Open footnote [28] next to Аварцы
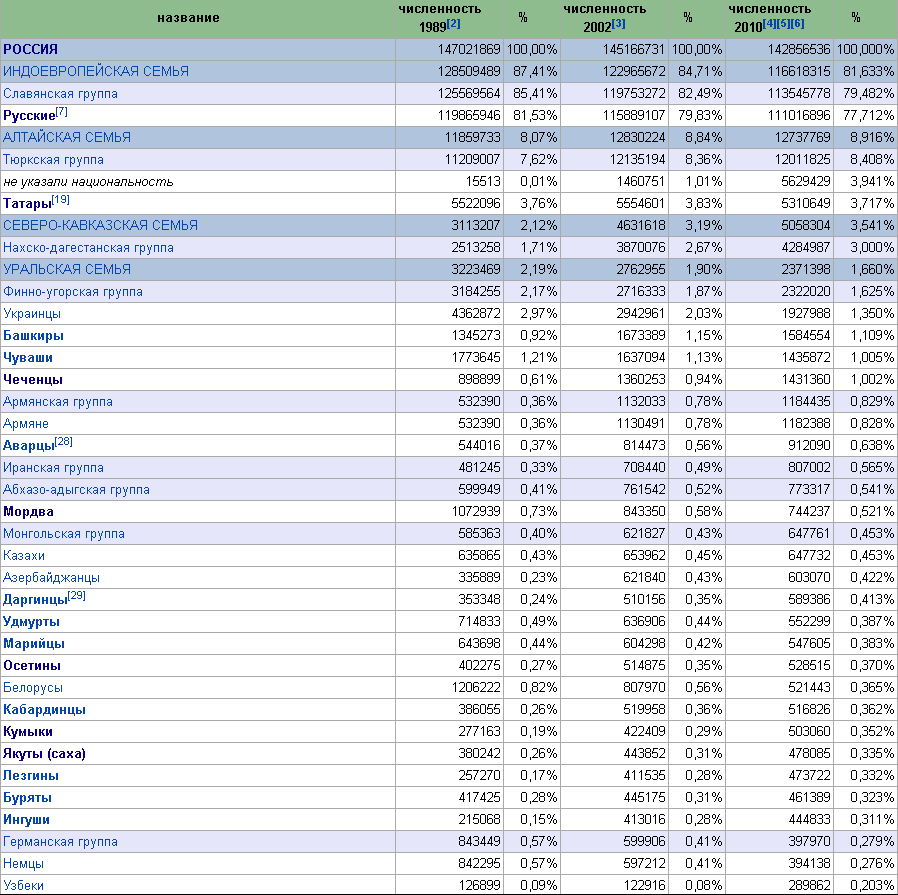This screenshot has width=898, height=895. 64,441
